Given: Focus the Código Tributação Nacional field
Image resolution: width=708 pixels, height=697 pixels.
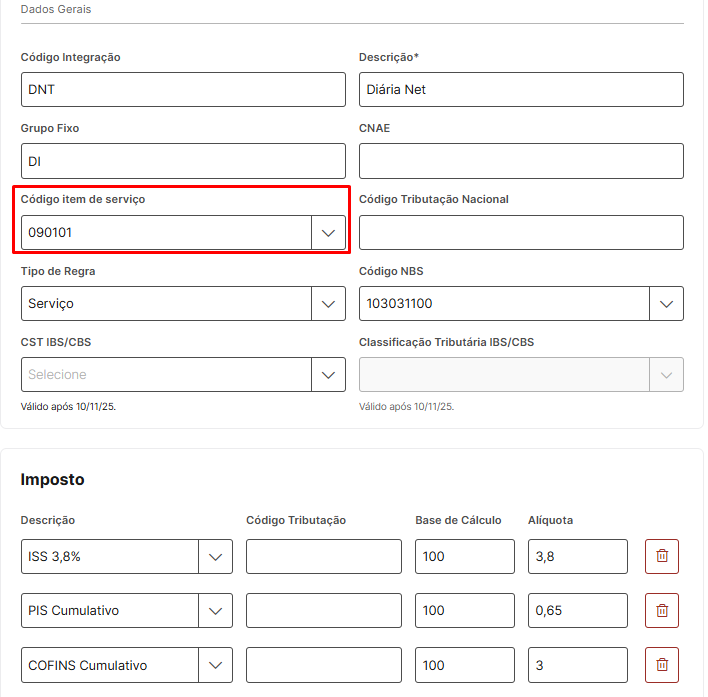Looking at the screenshot, I should [x=521, y=233].
